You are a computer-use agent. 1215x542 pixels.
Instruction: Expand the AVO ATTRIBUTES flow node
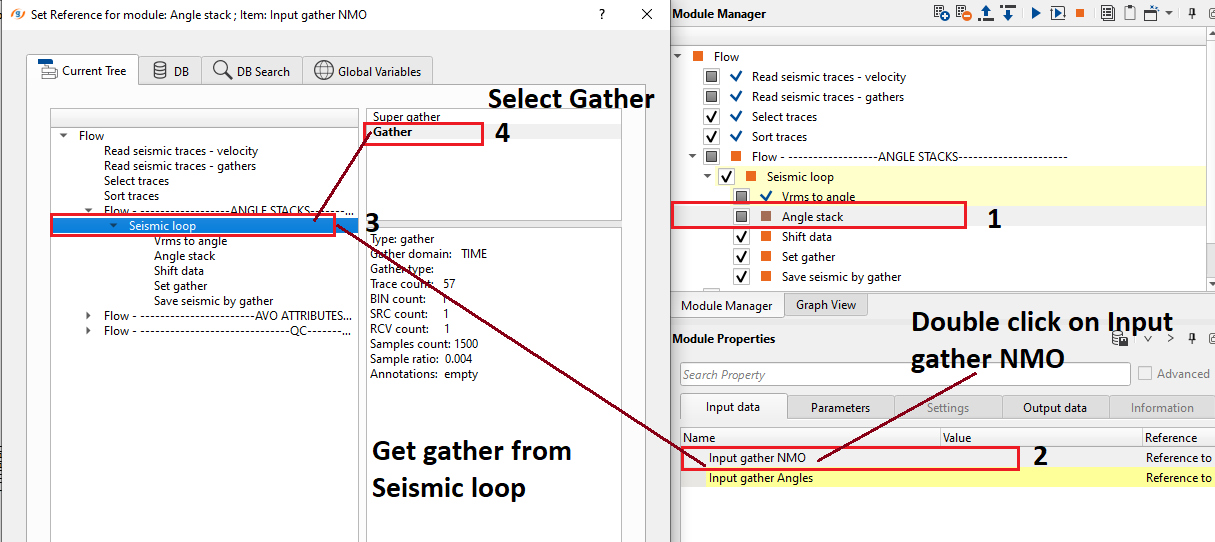(x=91, y=316)
